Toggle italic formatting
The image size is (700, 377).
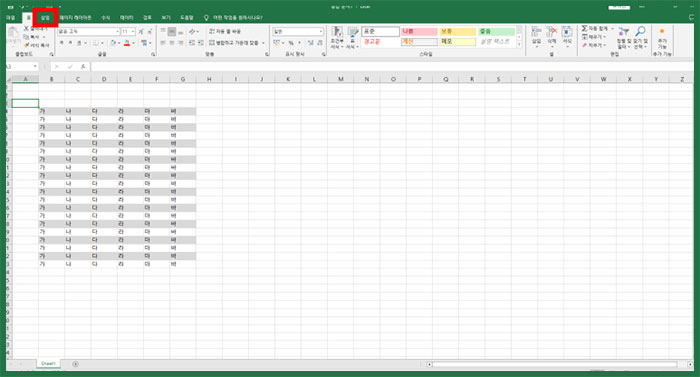pyautogui.click(x=70, y=43)
